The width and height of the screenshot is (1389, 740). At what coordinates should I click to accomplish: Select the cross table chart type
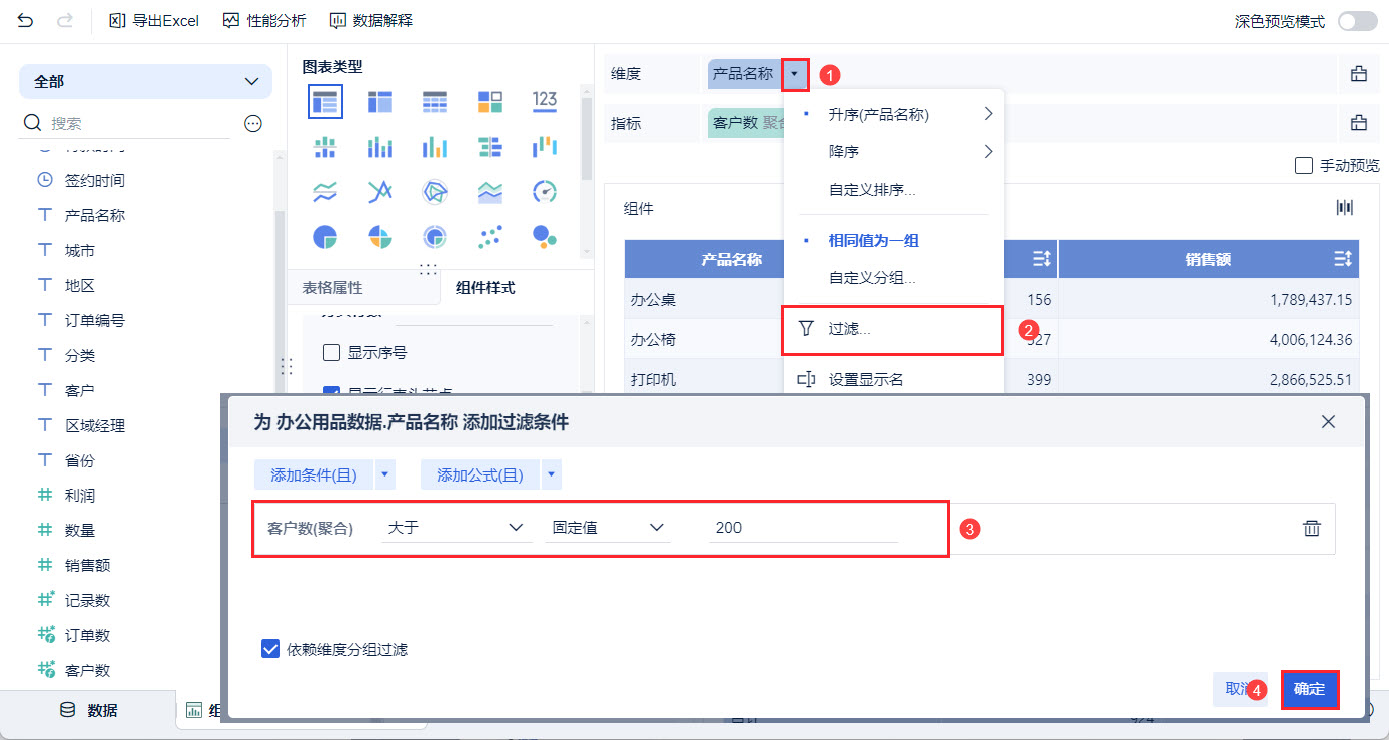[x=380, y=101]
